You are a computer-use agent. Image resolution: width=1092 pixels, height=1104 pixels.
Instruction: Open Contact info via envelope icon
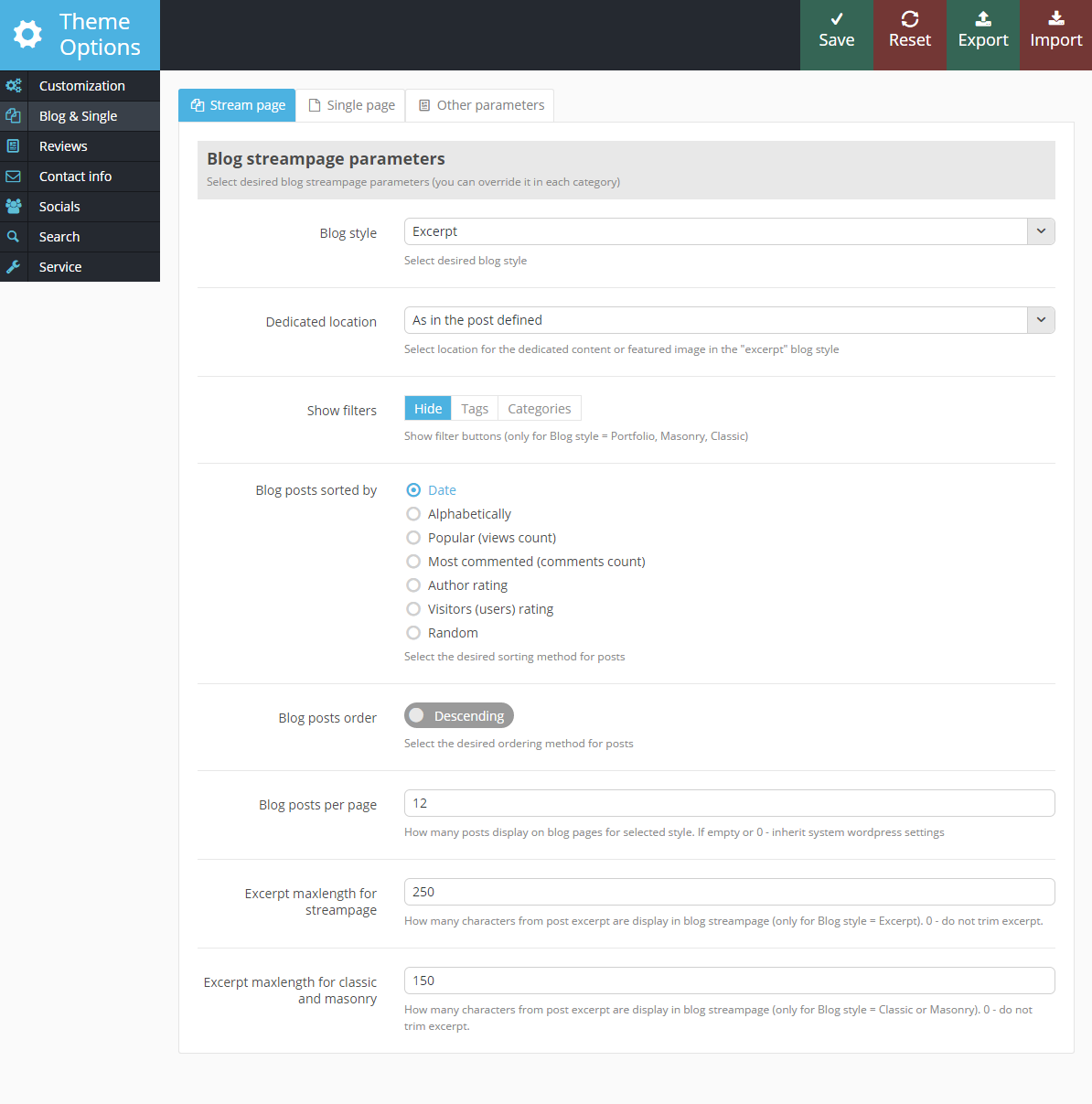[14, 177]
